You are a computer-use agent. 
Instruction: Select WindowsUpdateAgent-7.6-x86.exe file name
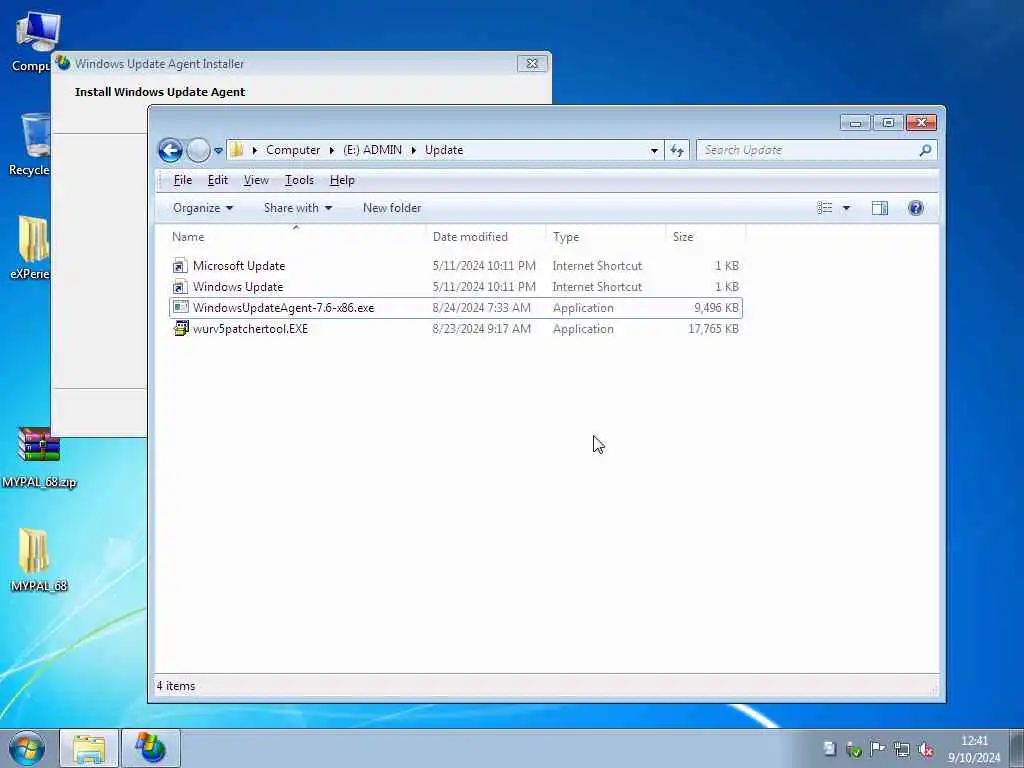point(283,308)
